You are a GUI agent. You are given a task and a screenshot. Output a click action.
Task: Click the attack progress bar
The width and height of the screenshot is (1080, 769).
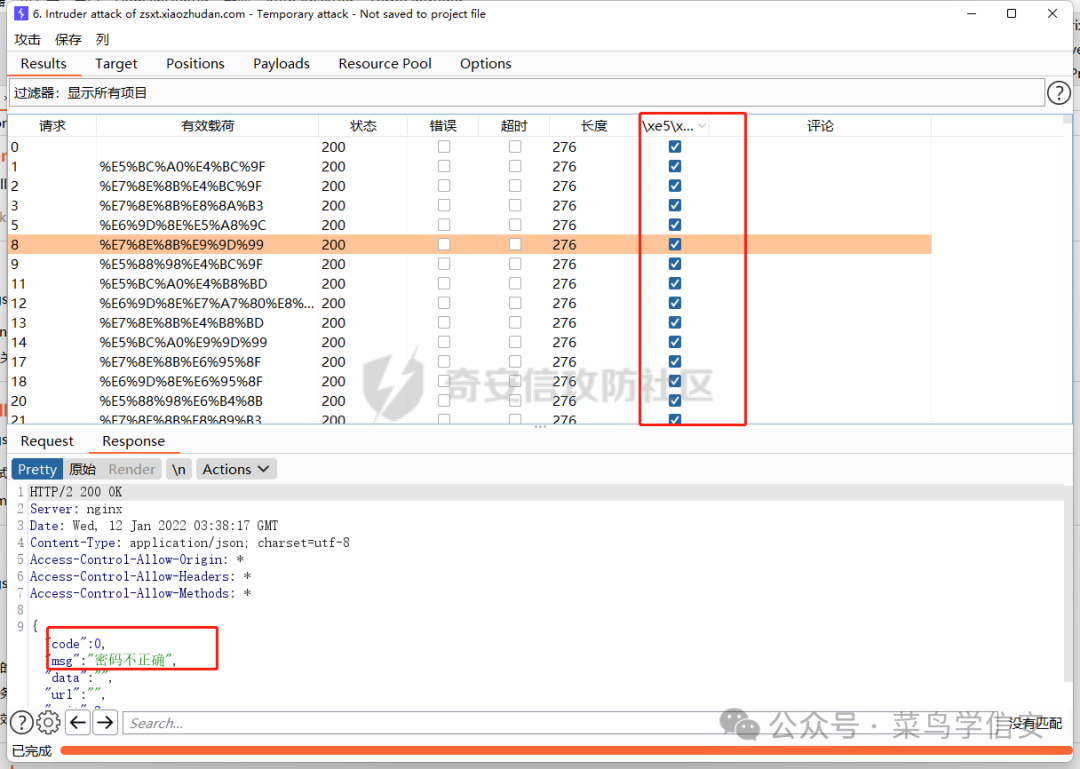565,750
